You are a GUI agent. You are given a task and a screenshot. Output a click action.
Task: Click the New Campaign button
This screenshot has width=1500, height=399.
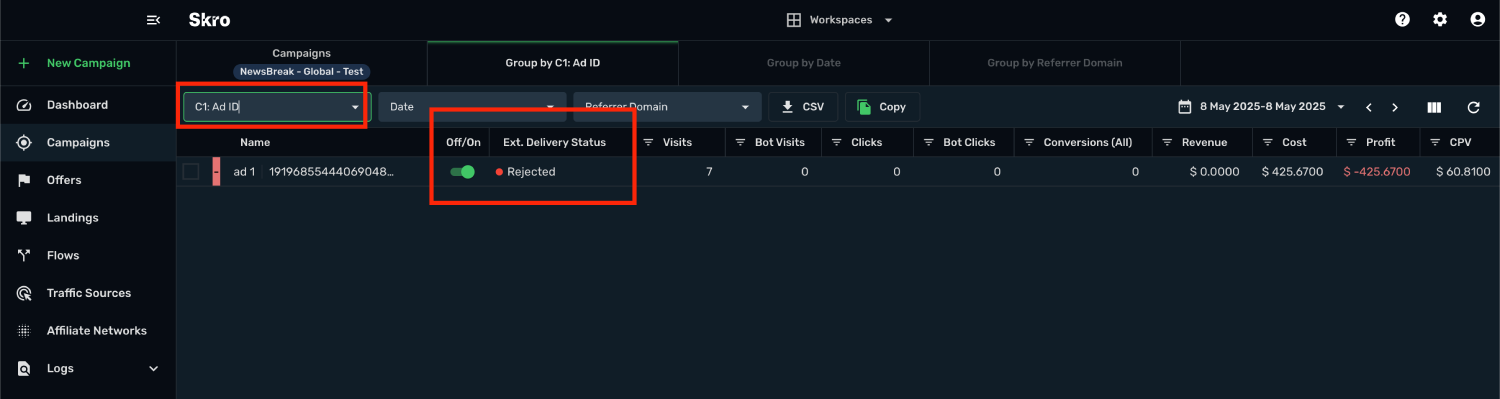(88, 63)
